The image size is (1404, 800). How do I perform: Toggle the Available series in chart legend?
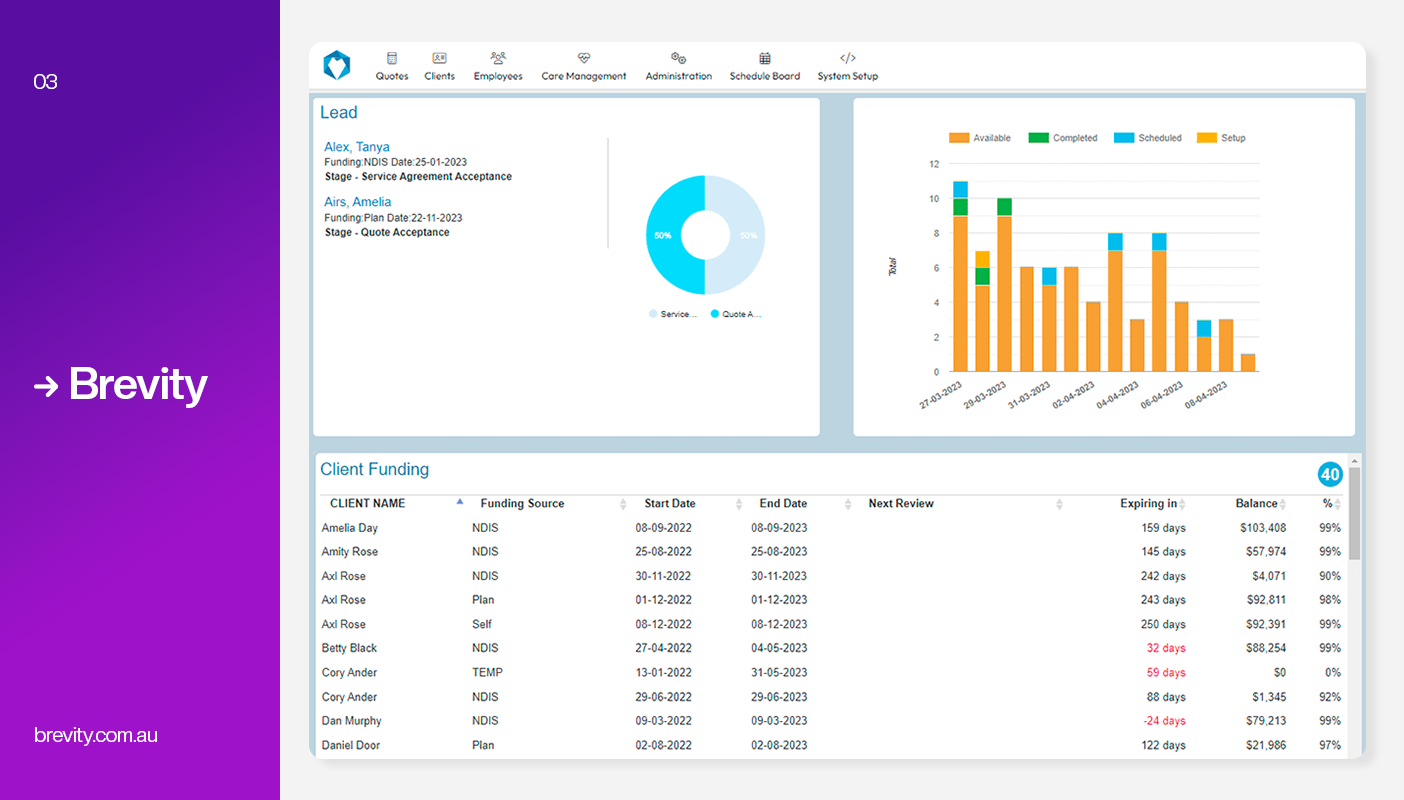point(980,138)
